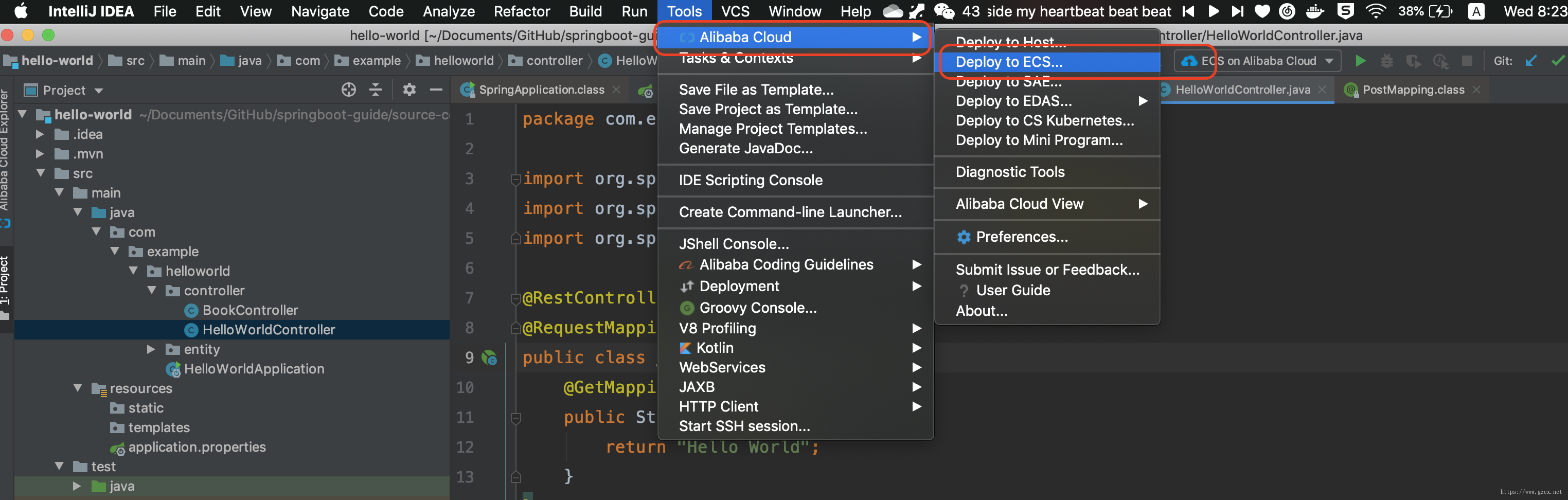Highlight Alibaba Cloud in the Tools menu

coord(795,37)
